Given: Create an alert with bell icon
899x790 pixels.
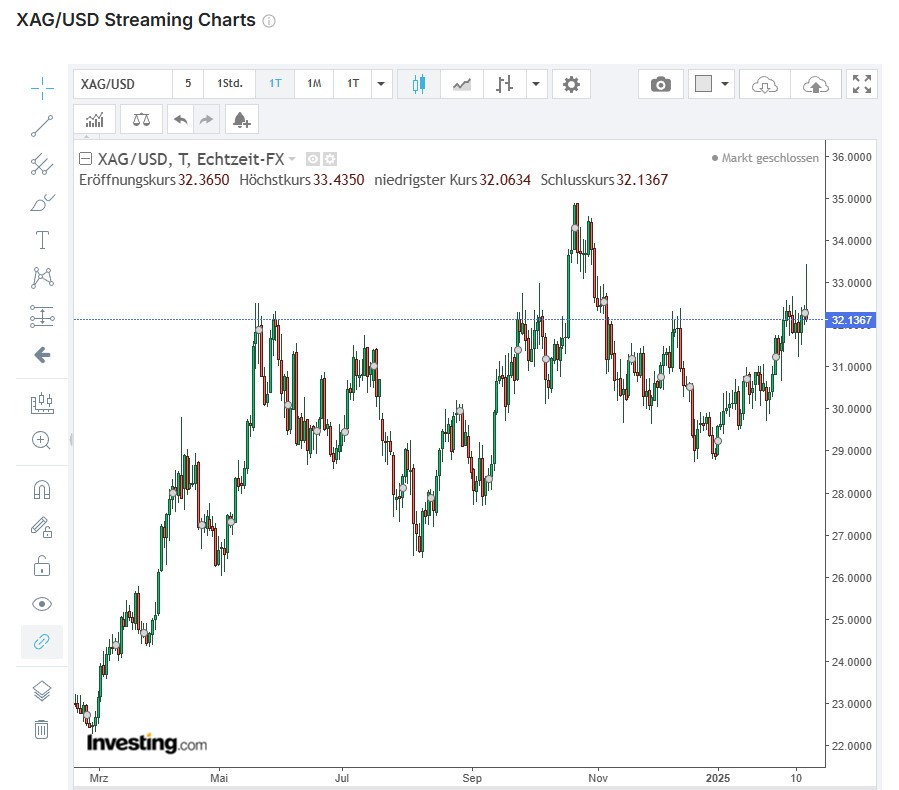Looking at the screenshot, I should [241, 119].
